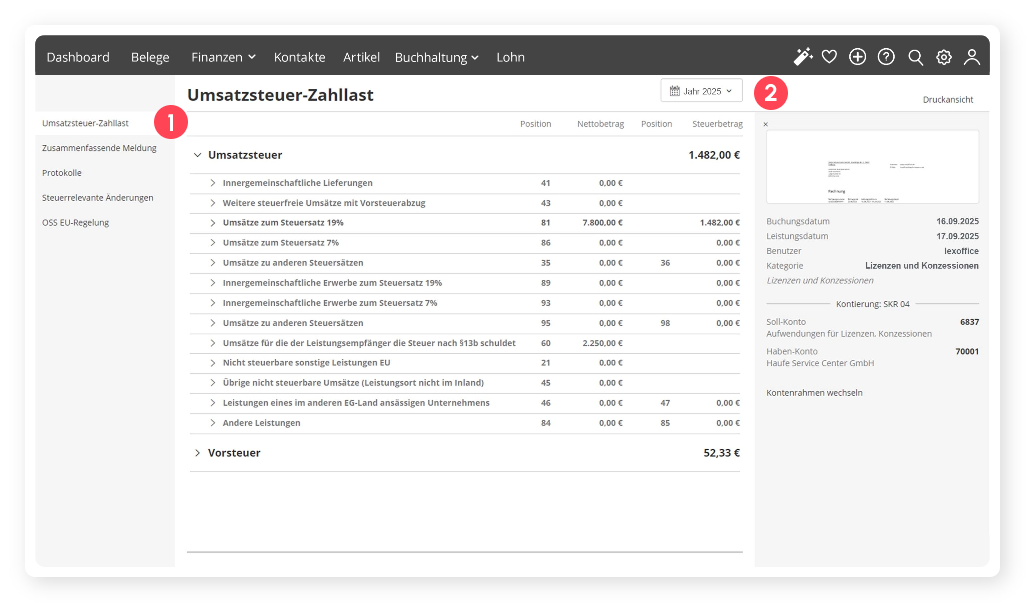Open the Jahr 2025 period dropdown
Screen dimensions: 1035x612
click(701, 91)
